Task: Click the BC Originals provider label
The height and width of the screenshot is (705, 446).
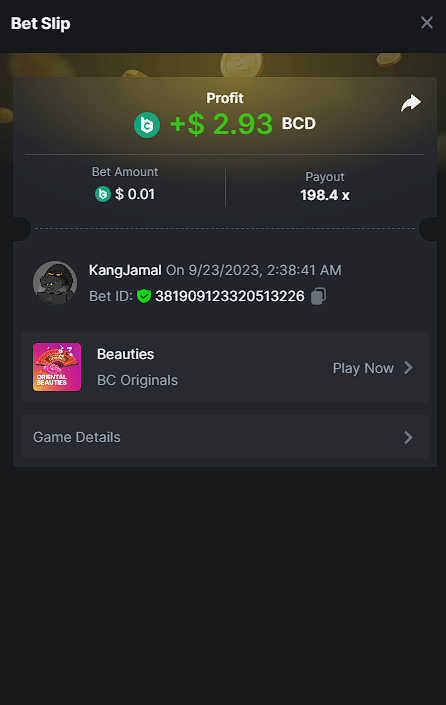Action: pyautogui.click(x=138, y=380)
